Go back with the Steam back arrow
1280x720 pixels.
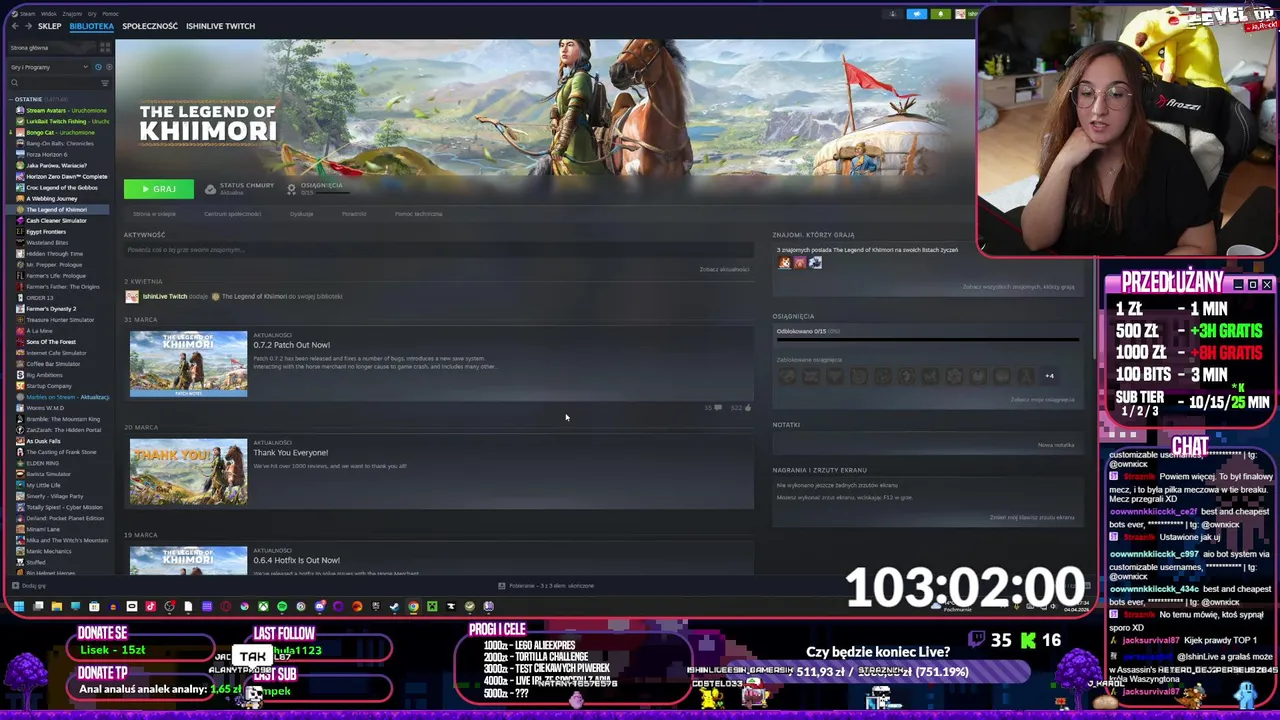click(x=15, y=26)
